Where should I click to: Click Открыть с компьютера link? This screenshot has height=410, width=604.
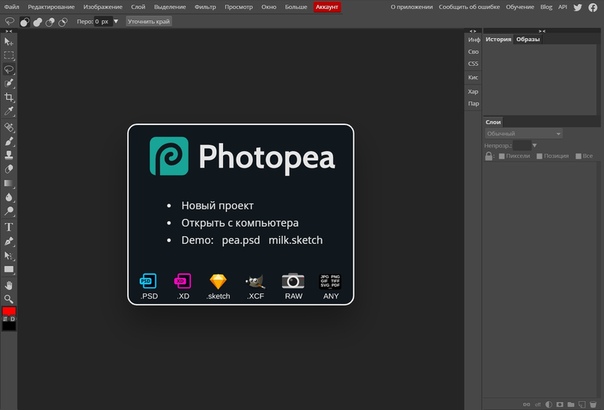coord(240,223)
